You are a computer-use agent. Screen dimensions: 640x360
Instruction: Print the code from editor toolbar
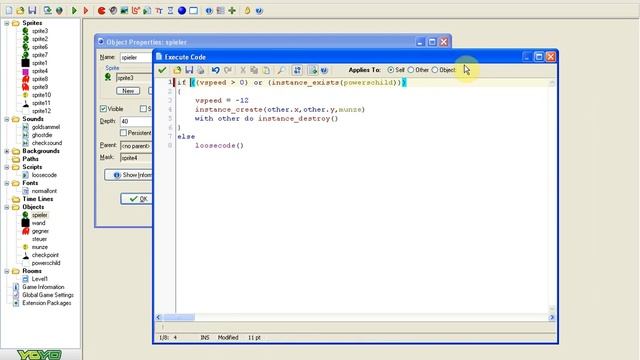pyautogui.click(x=200, y=70)
